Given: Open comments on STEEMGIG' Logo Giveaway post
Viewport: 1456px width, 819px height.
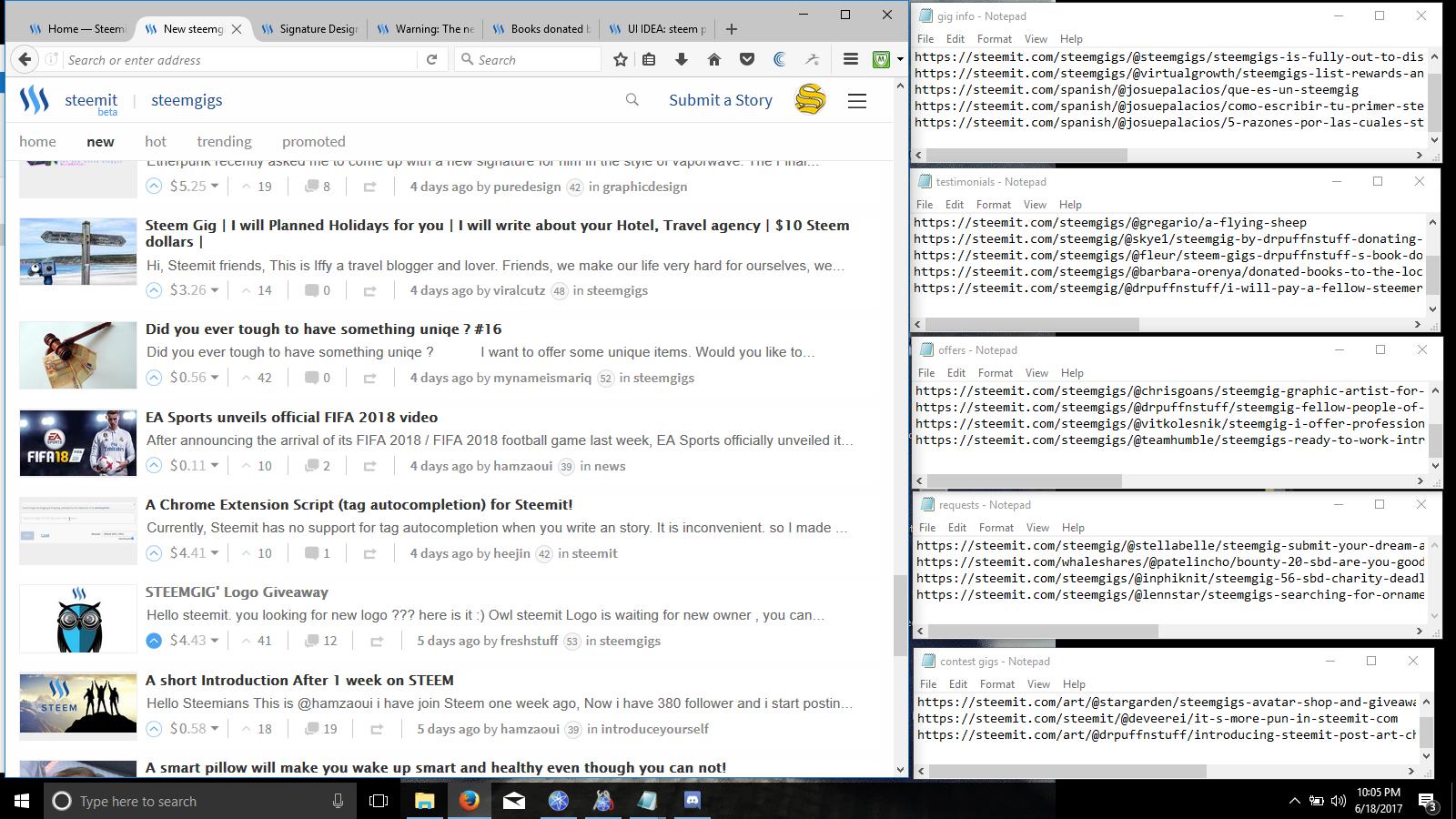Looking at the screenshot, I should coord(320,641).
